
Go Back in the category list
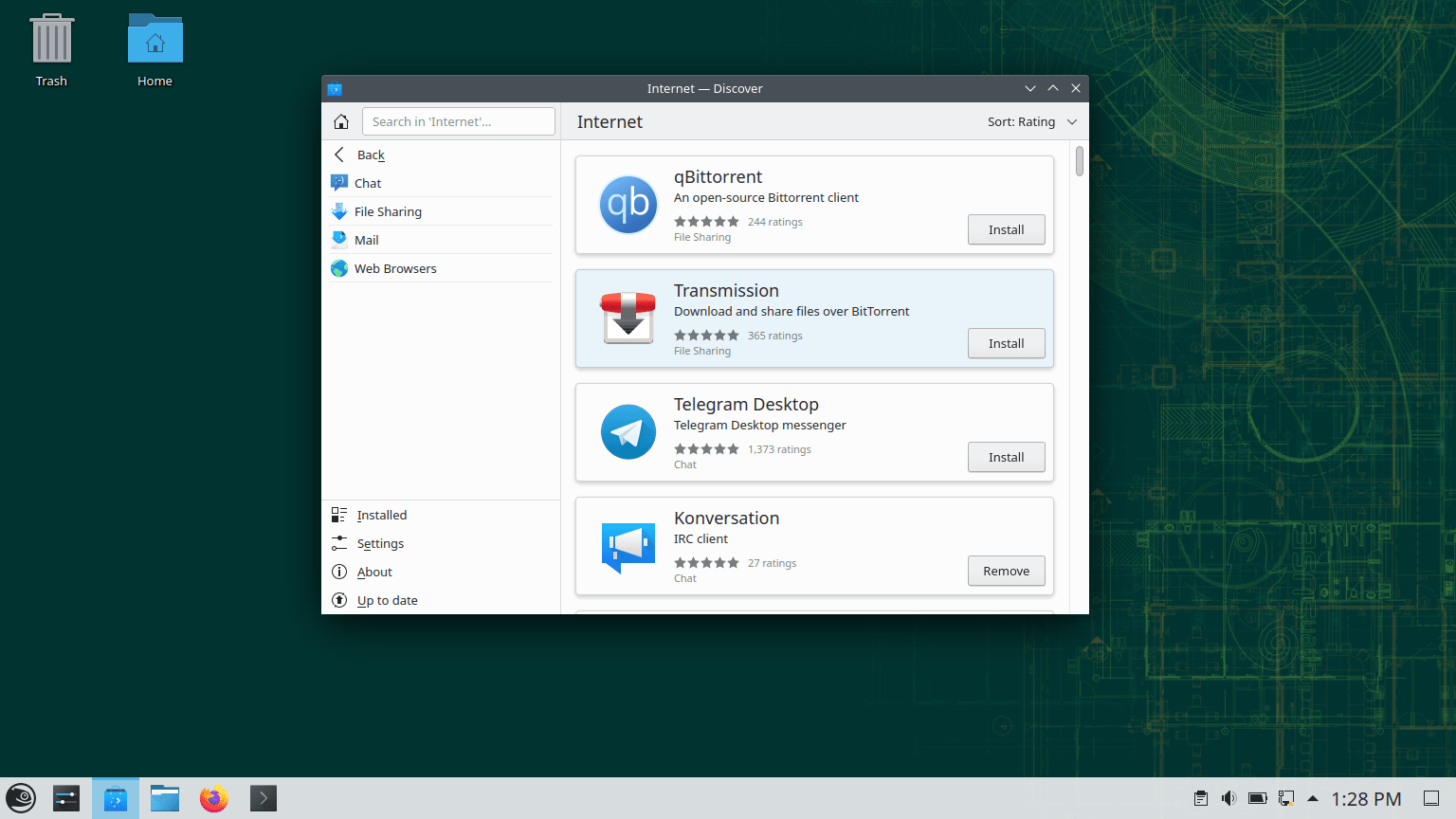441,155
